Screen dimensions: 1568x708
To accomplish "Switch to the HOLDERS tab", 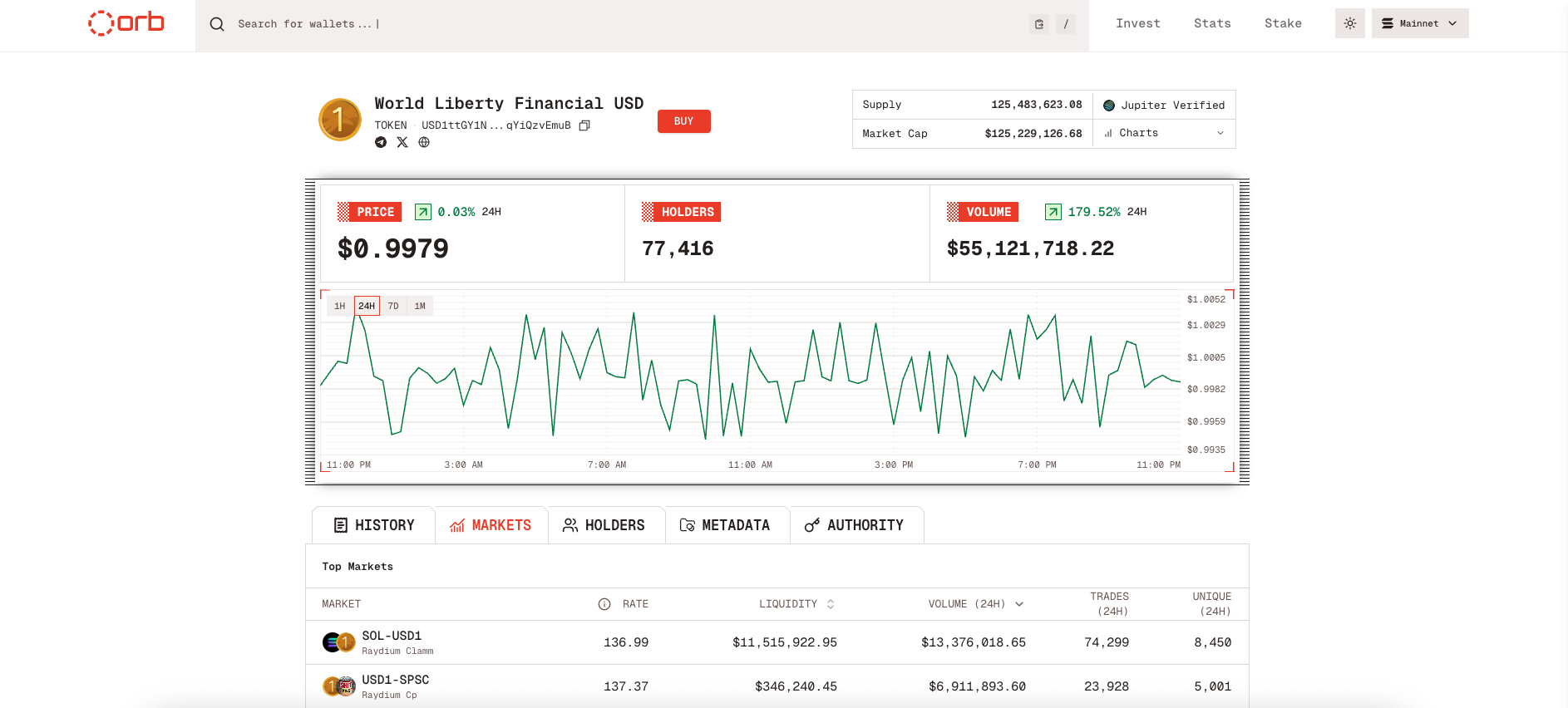I will 606,525.
